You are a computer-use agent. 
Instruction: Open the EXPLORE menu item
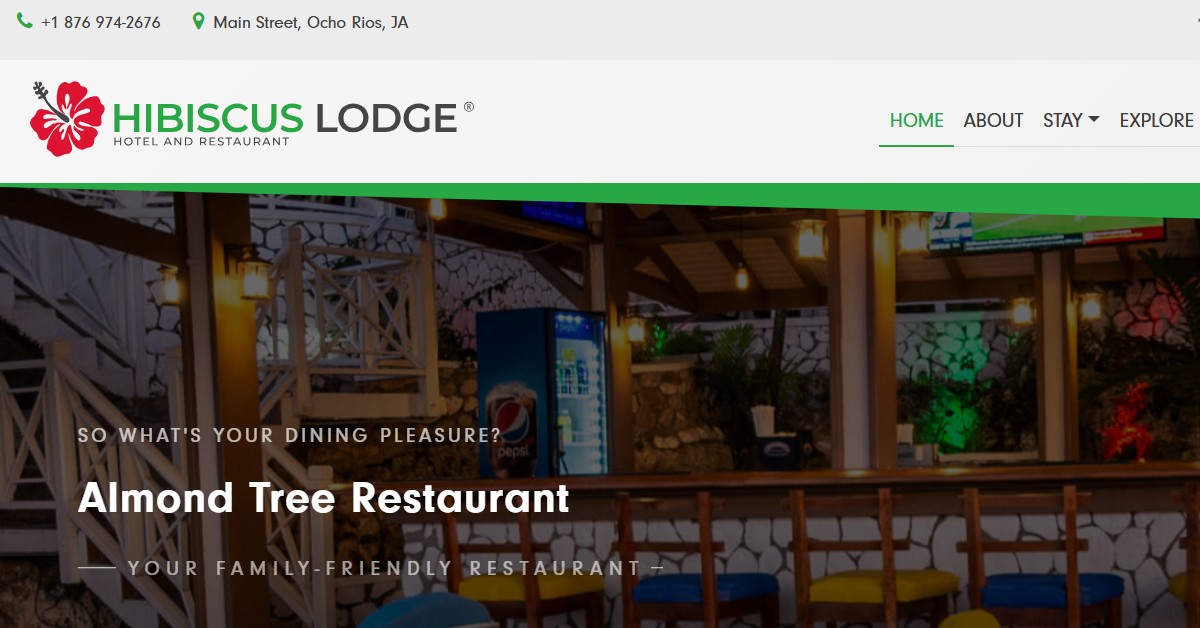[x=1156, y=120]
